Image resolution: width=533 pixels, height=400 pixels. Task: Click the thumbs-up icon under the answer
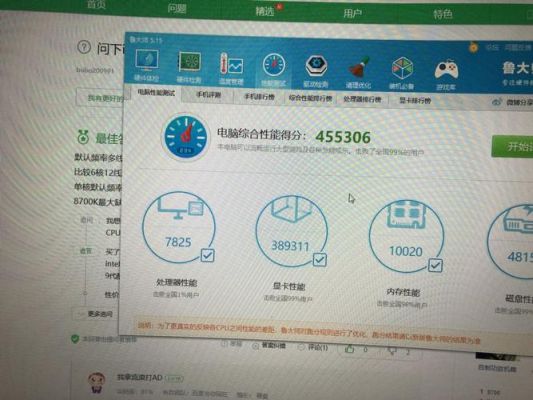click(349, 349)
